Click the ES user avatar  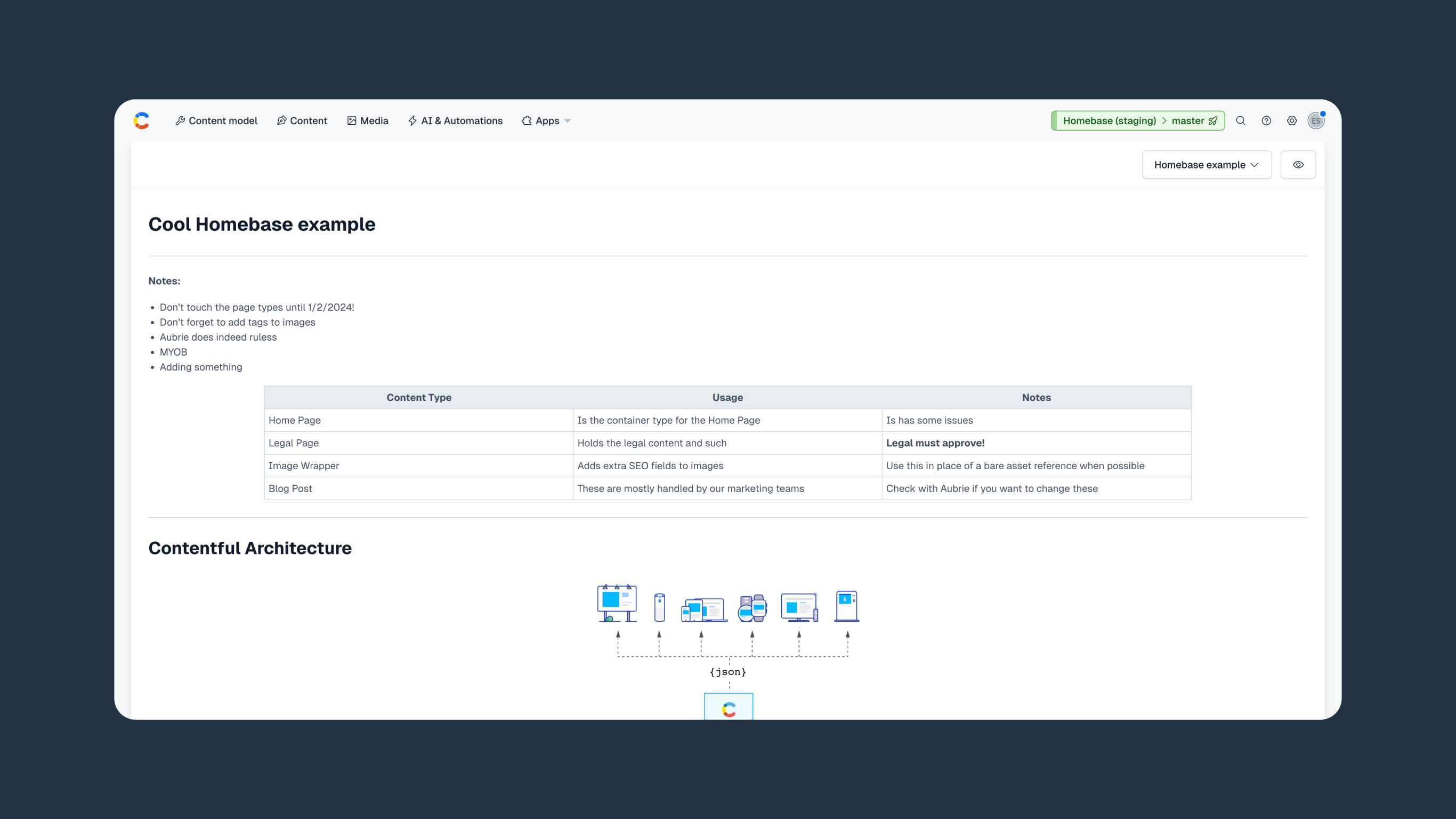1315,121
